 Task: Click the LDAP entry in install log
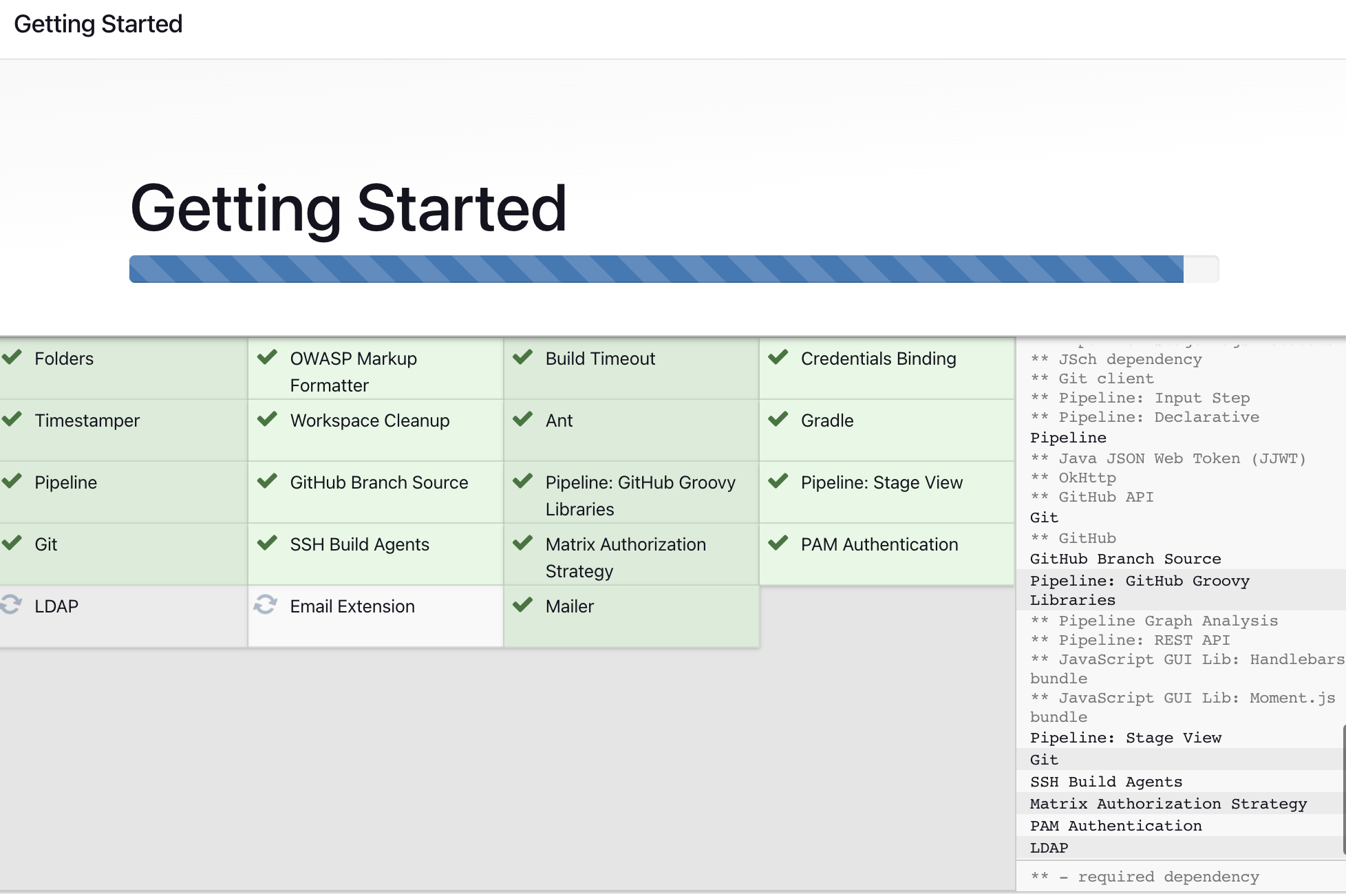[1049, 848]
